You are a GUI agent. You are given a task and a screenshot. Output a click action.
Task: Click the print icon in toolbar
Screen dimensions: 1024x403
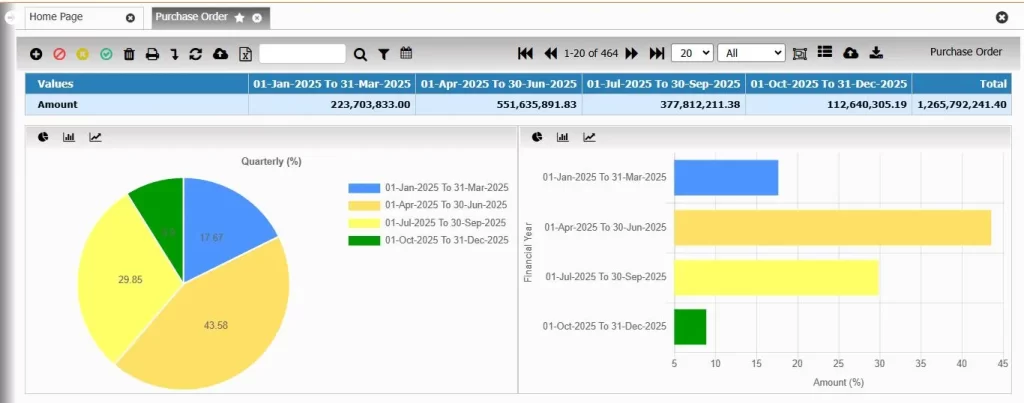click(x=152, y=53)
